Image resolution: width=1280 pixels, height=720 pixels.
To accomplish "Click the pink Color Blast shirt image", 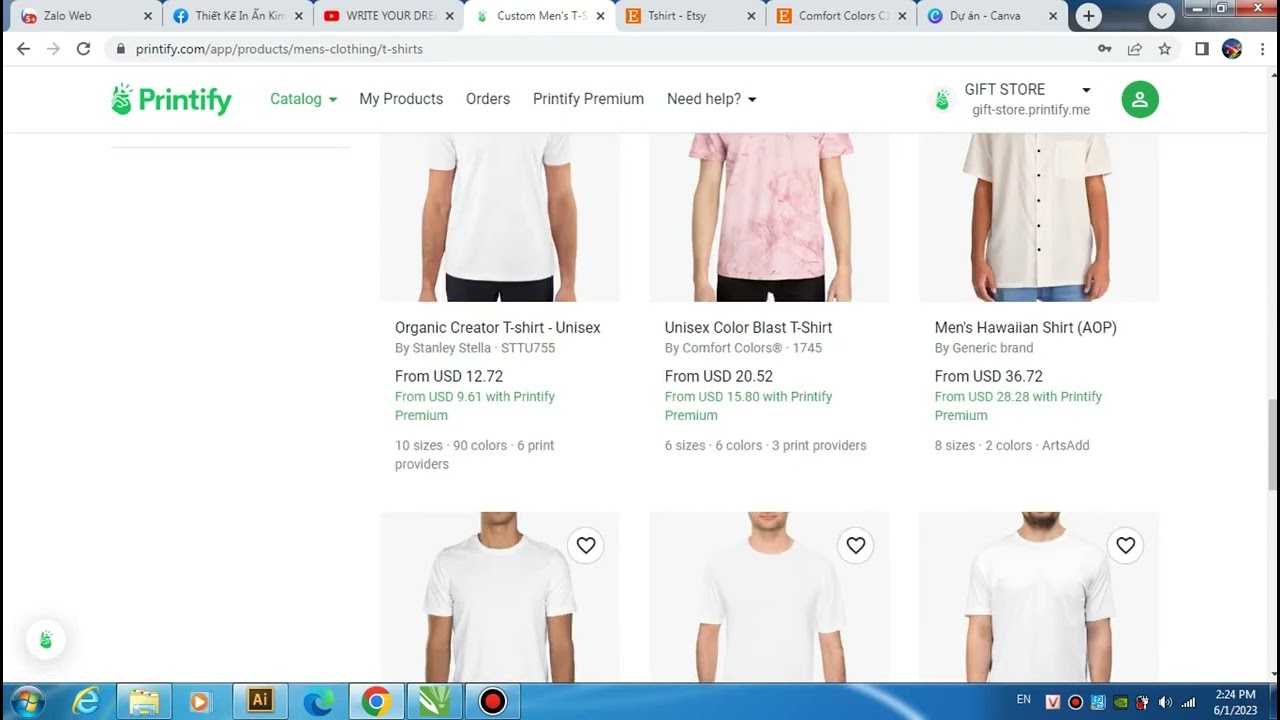I will click(x=769, y=217).
